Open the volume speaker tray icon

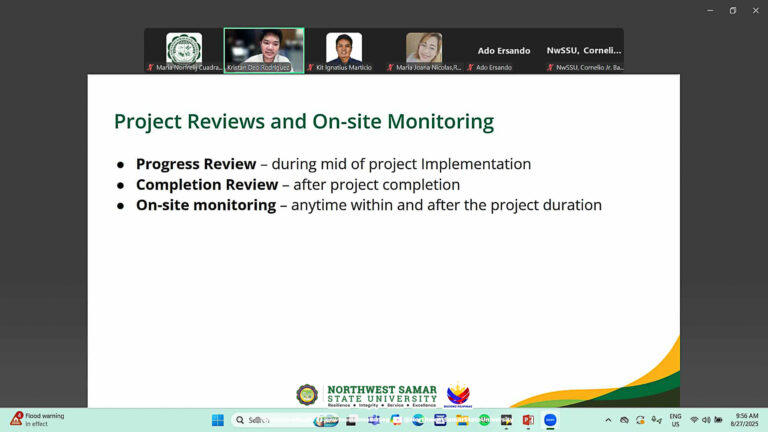[x=706, y=420]
